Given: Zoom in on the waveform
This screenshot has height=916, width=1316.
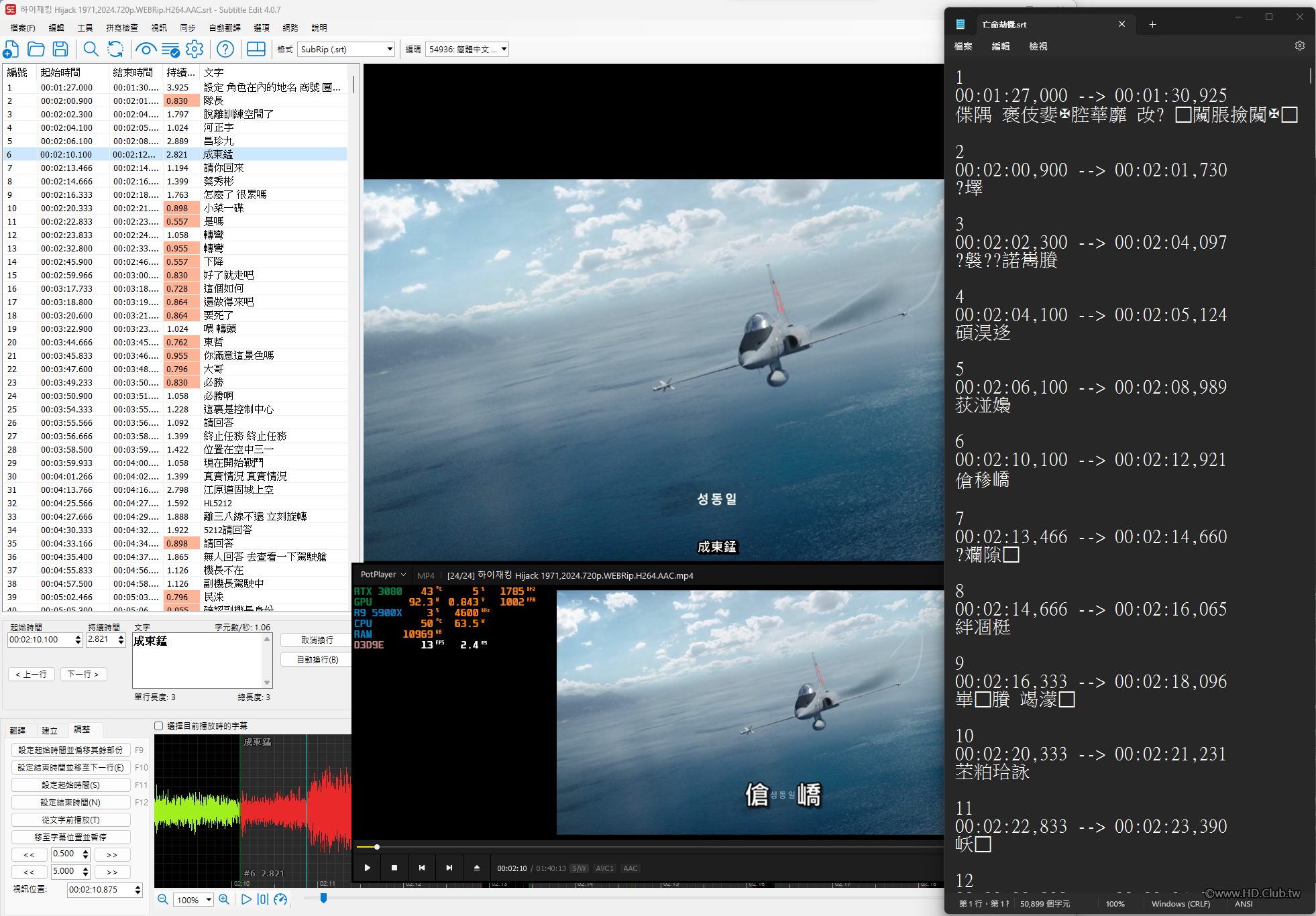Looking at the screenshot, I should pyautogui.click(x=224, y=899).
